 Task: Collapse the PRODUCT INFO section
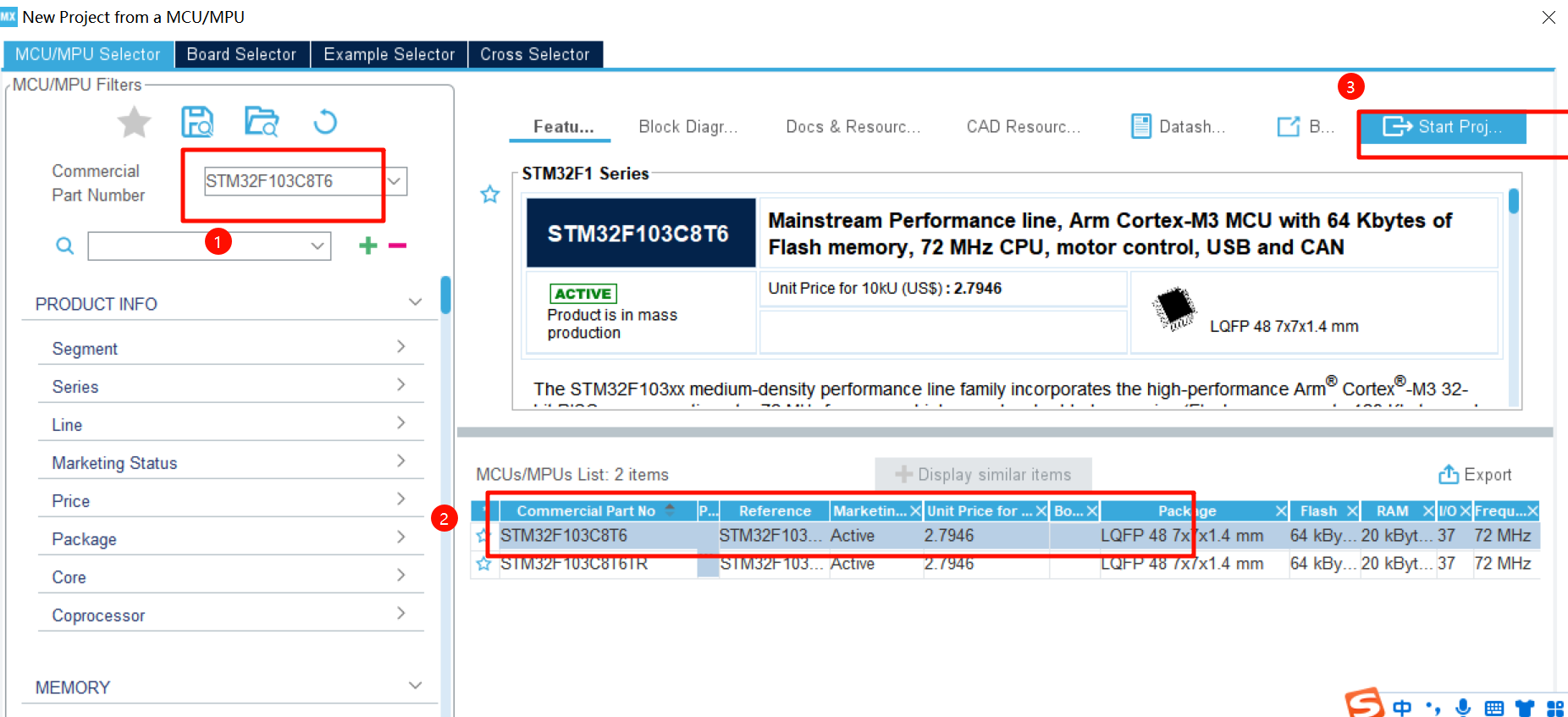[415, 302]
